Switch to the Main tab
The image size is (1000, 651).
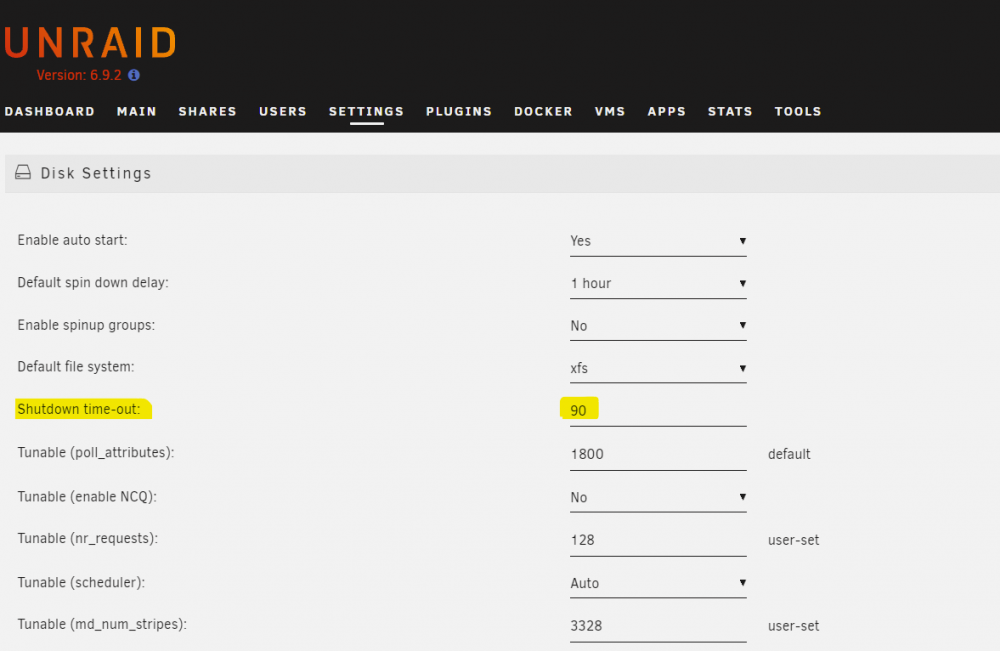[x=136, y=112]
